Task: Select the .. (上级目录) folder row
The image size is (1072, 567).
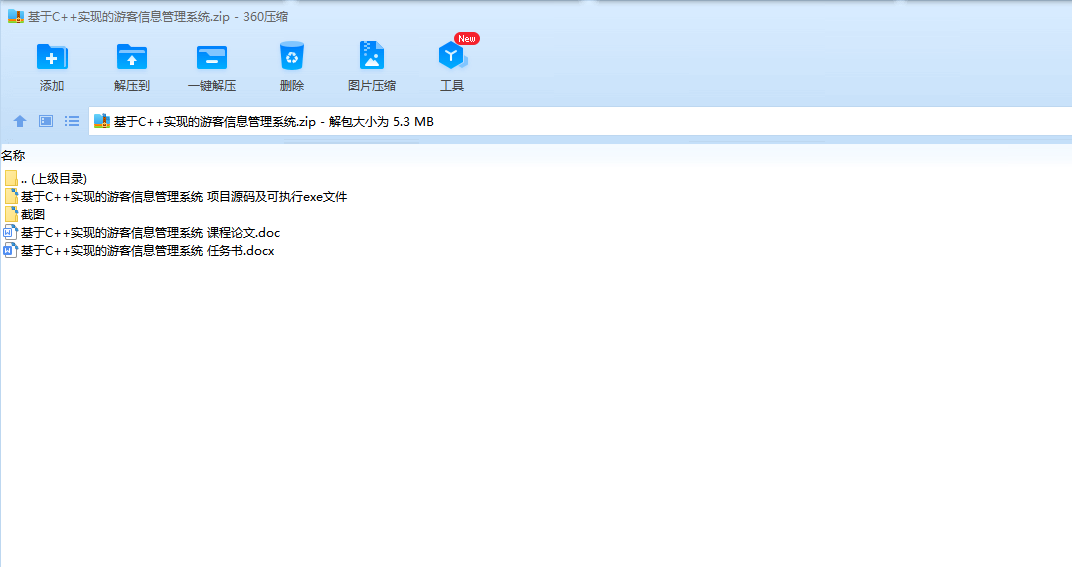Action: 46,179
